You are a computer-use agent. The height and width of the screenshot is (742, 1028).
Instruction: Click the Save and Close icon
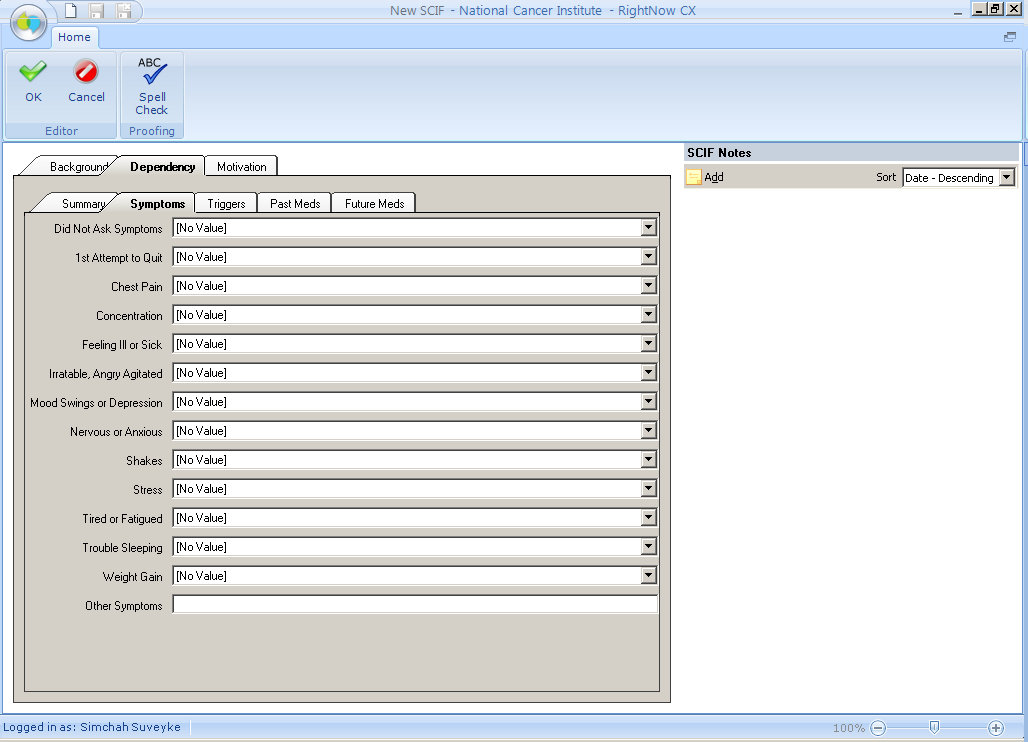(124, 11)
